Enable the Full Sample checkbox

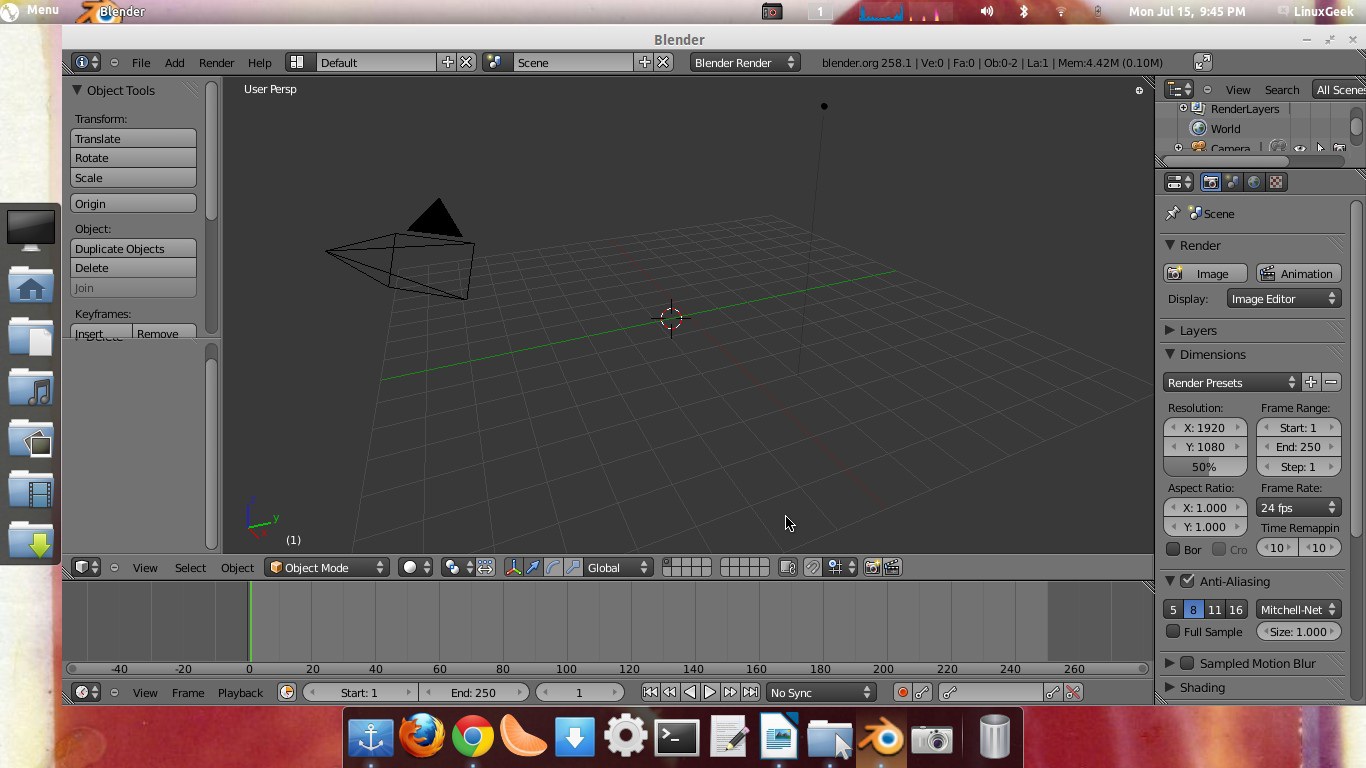[x=1174, y=632]
